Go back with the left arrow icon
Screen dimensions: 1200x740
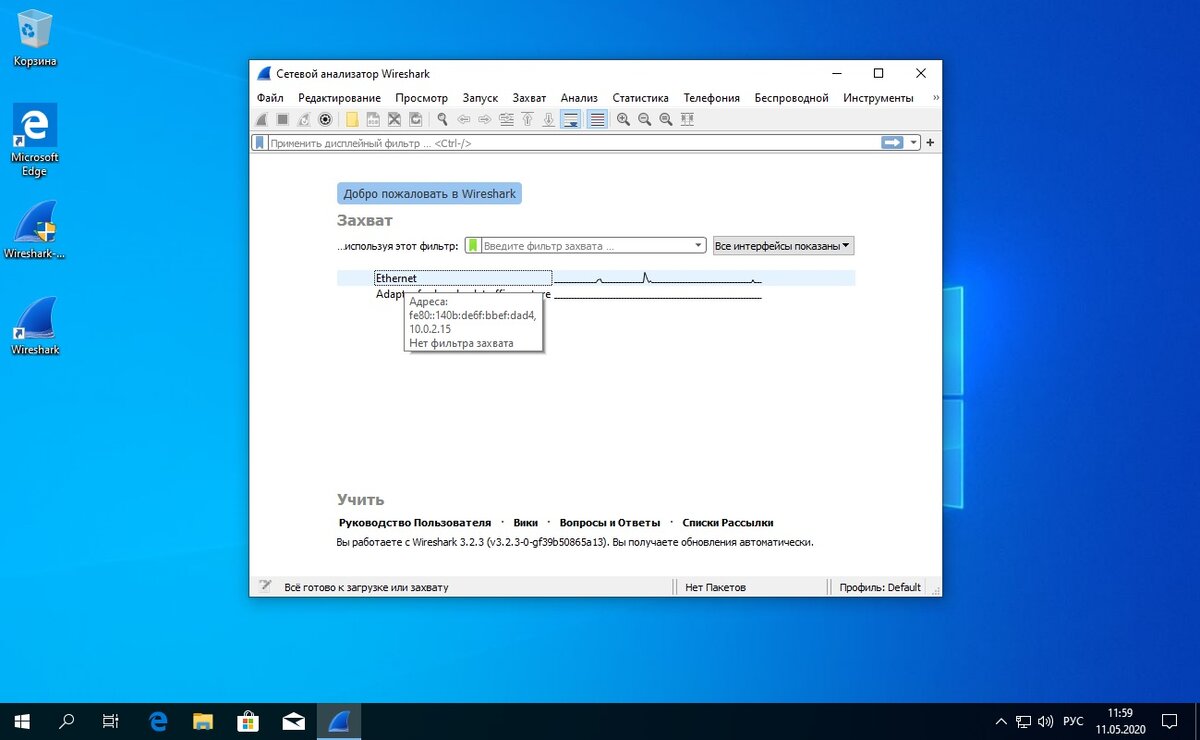tap(463, 119)
